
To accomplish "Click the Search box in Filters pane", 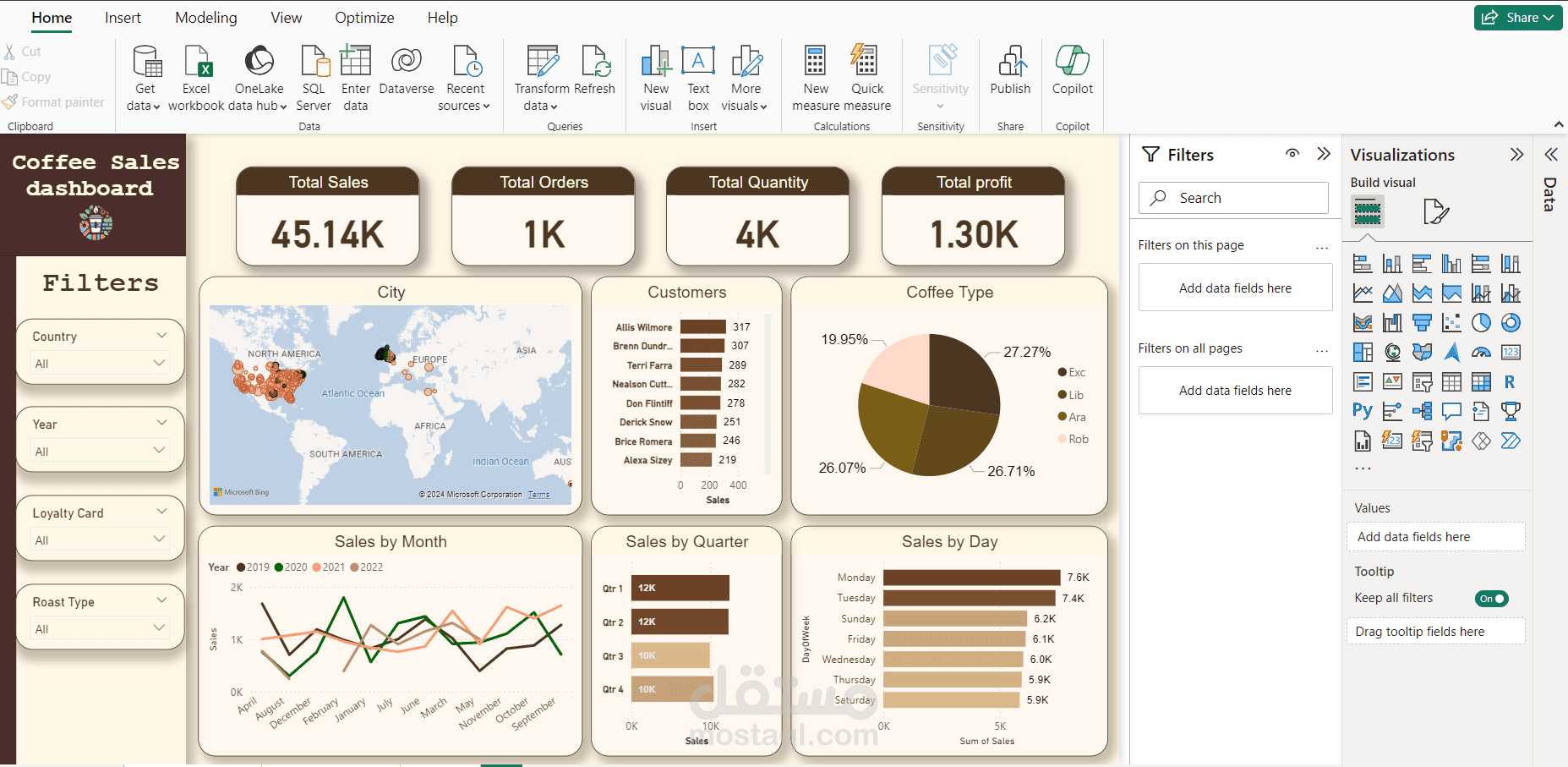I will pos(1232,197).
